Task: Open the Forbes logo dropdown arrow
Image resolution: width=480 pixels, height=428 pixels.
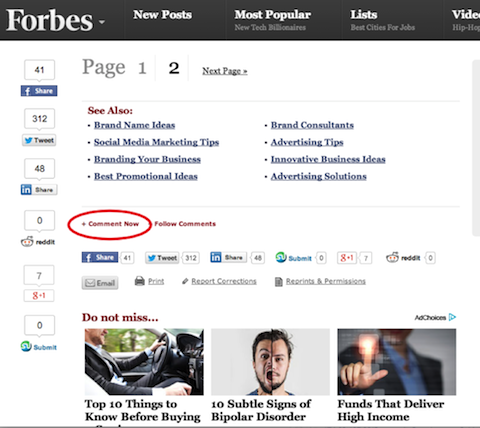Action: coord(102,22)
